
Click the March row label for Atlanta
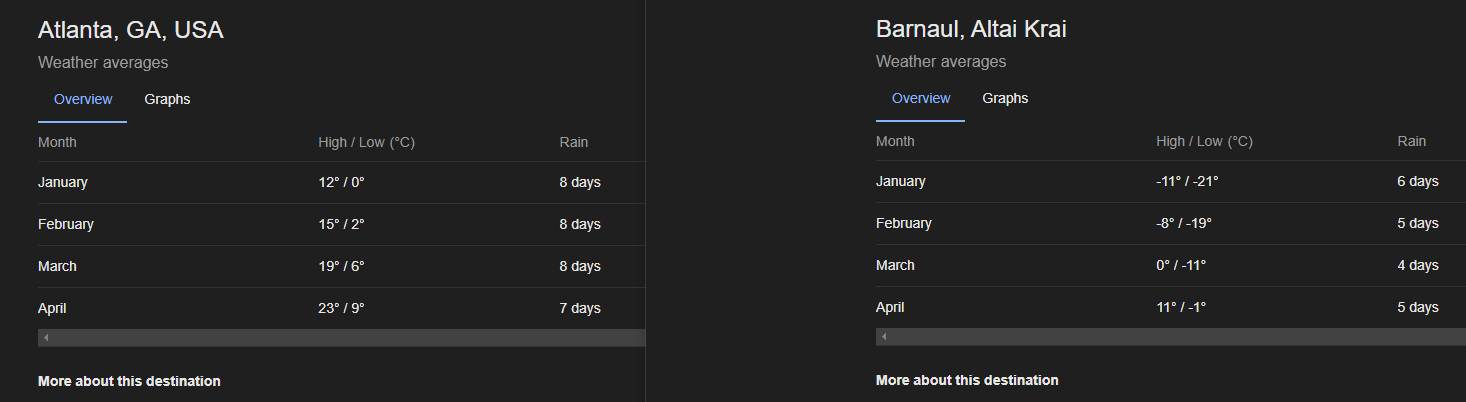[57, 266]
